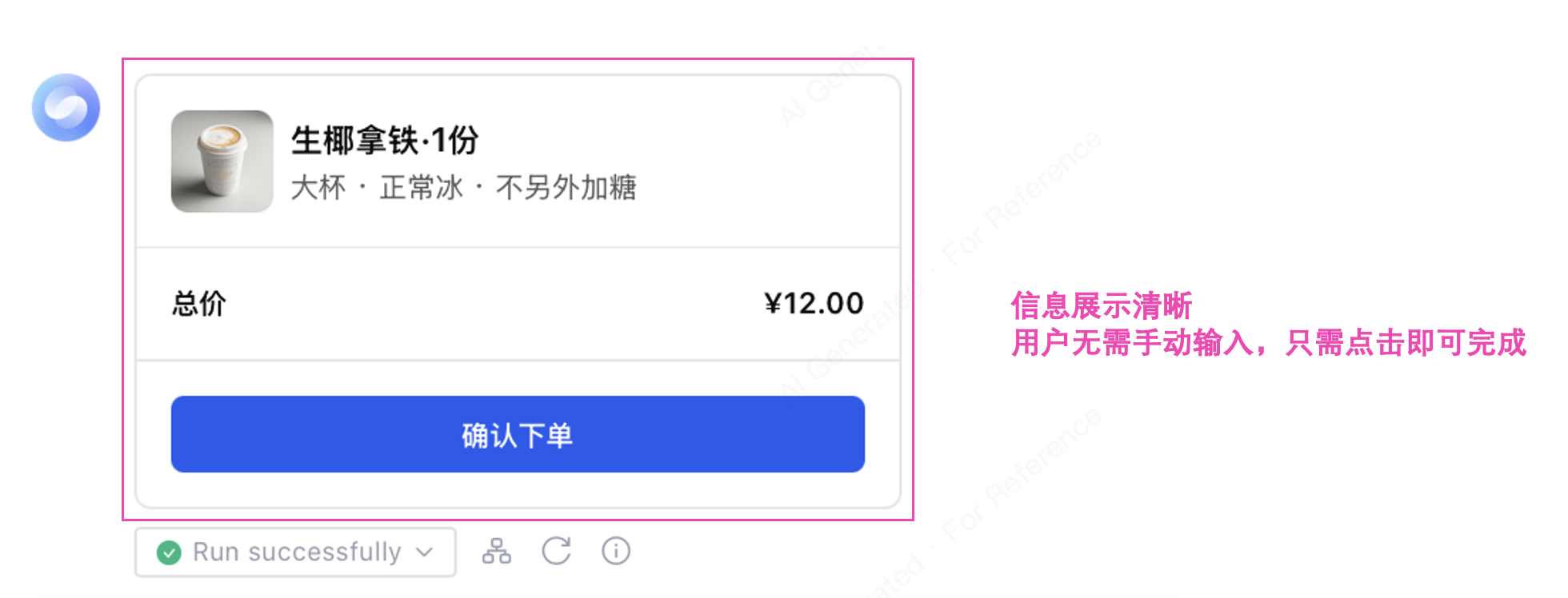1568x598 pixels.
Task: Click the 正常冰 ice option text
Action: (421, 188)
